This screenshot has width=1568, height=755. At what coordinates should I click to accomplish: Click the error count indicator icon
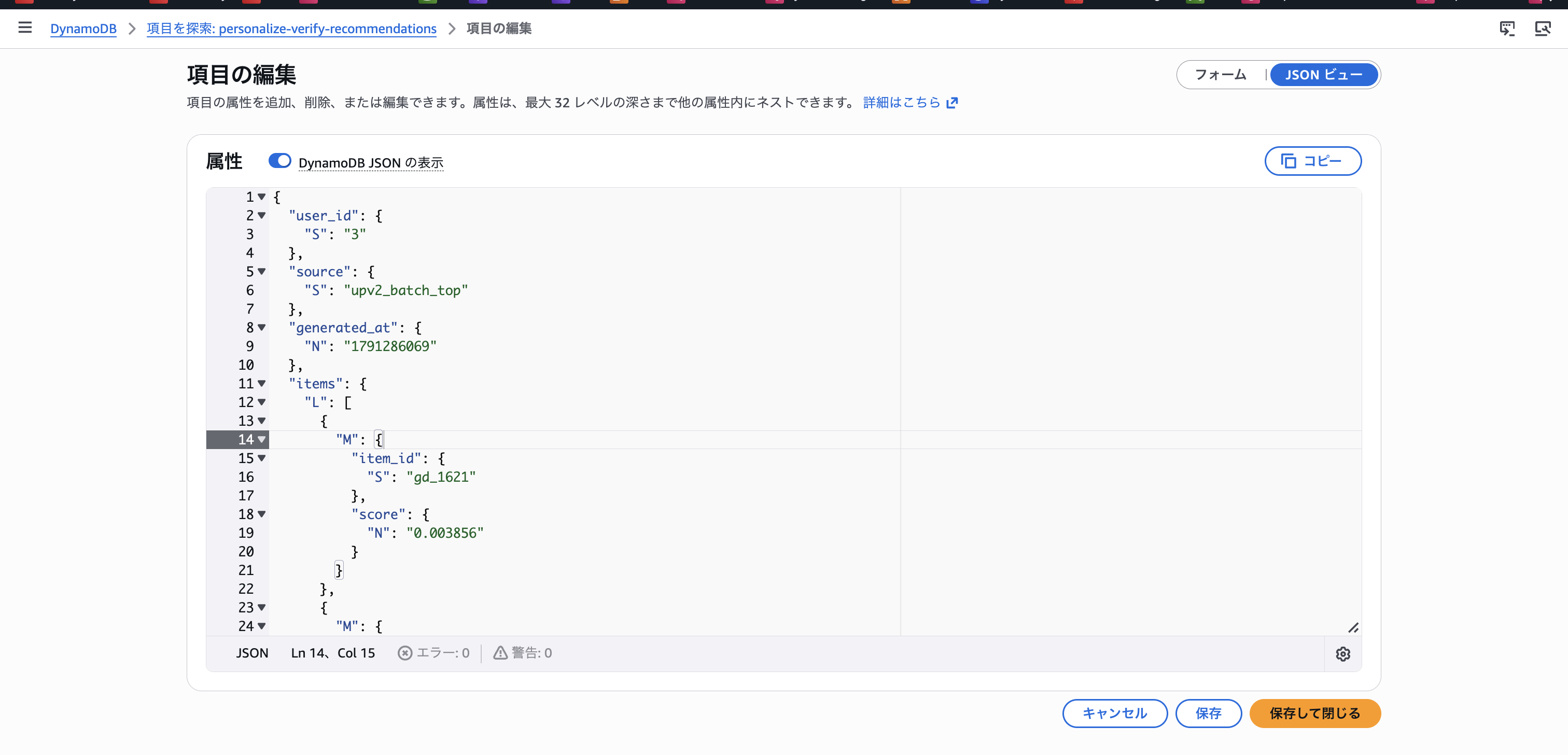tap(405, 653)
